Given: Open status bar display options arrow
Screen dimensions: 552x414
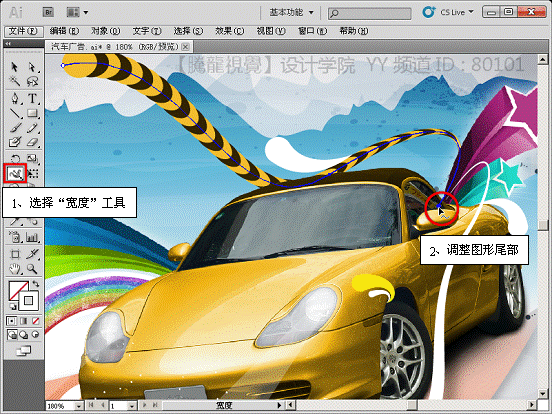Looking at the screenshot, I should coord(279,406).
